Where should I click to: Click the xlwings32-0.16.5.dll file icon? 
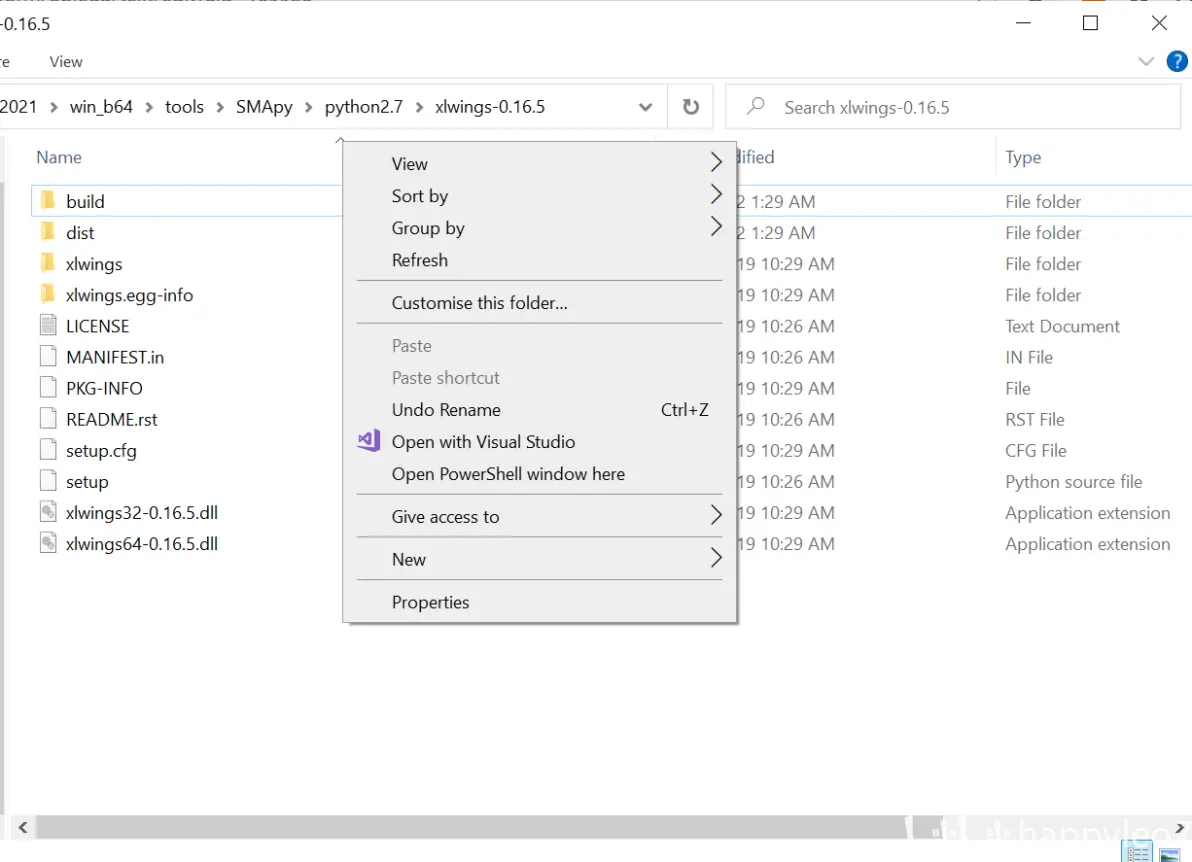click(x=48, y=512)
